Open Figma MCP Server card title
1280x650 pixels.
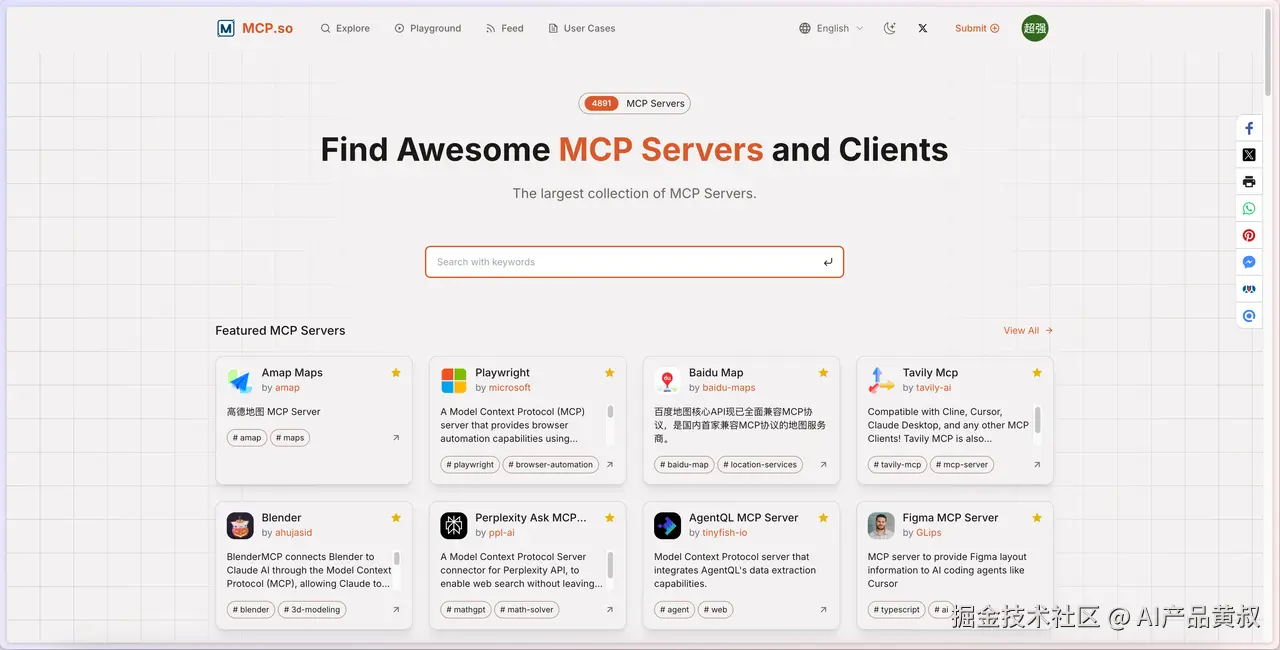point(950,517)
